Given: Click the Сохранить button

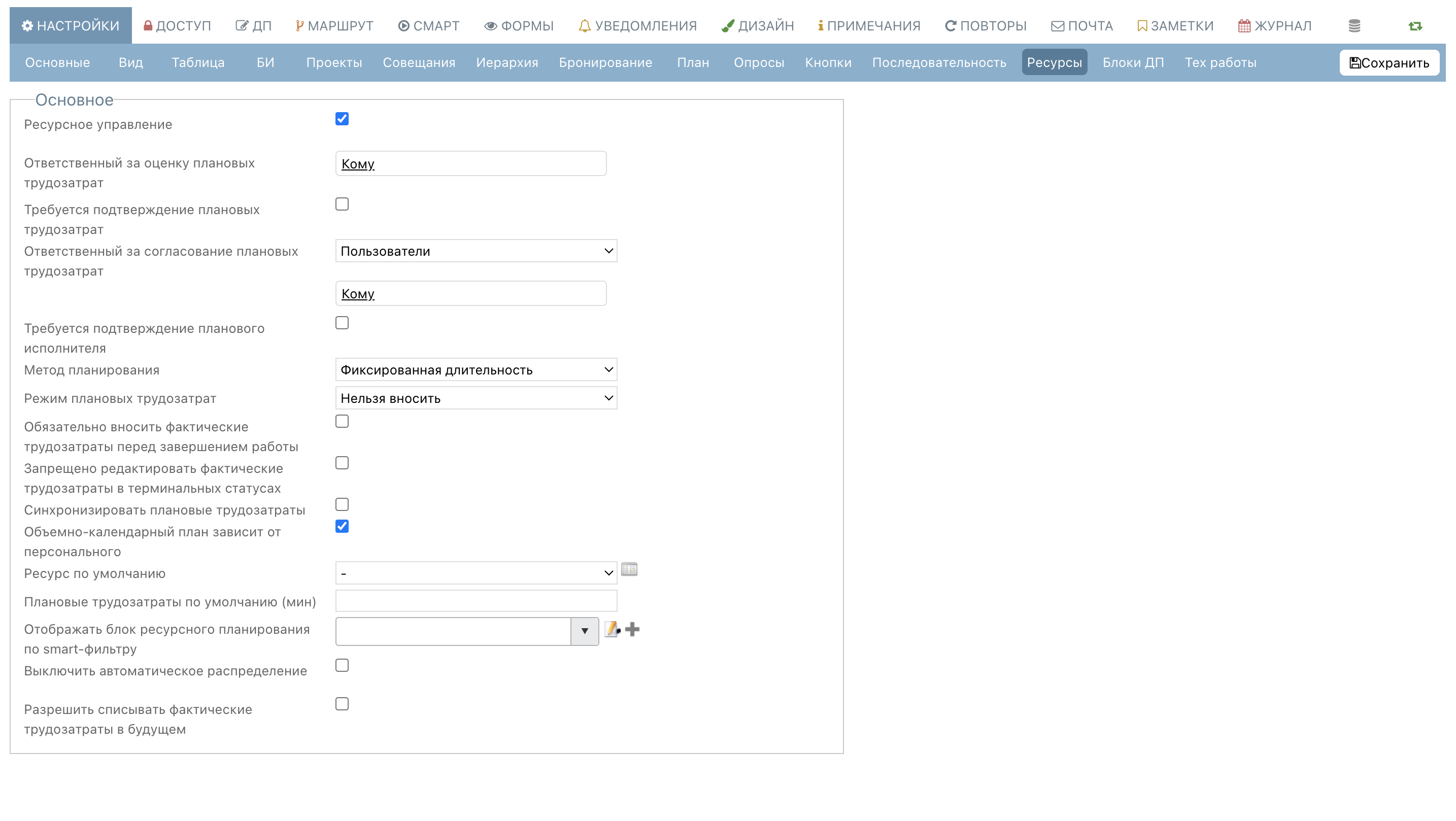Looking at the screenshot, I should pyautogui.click(x=1389, y=63).
